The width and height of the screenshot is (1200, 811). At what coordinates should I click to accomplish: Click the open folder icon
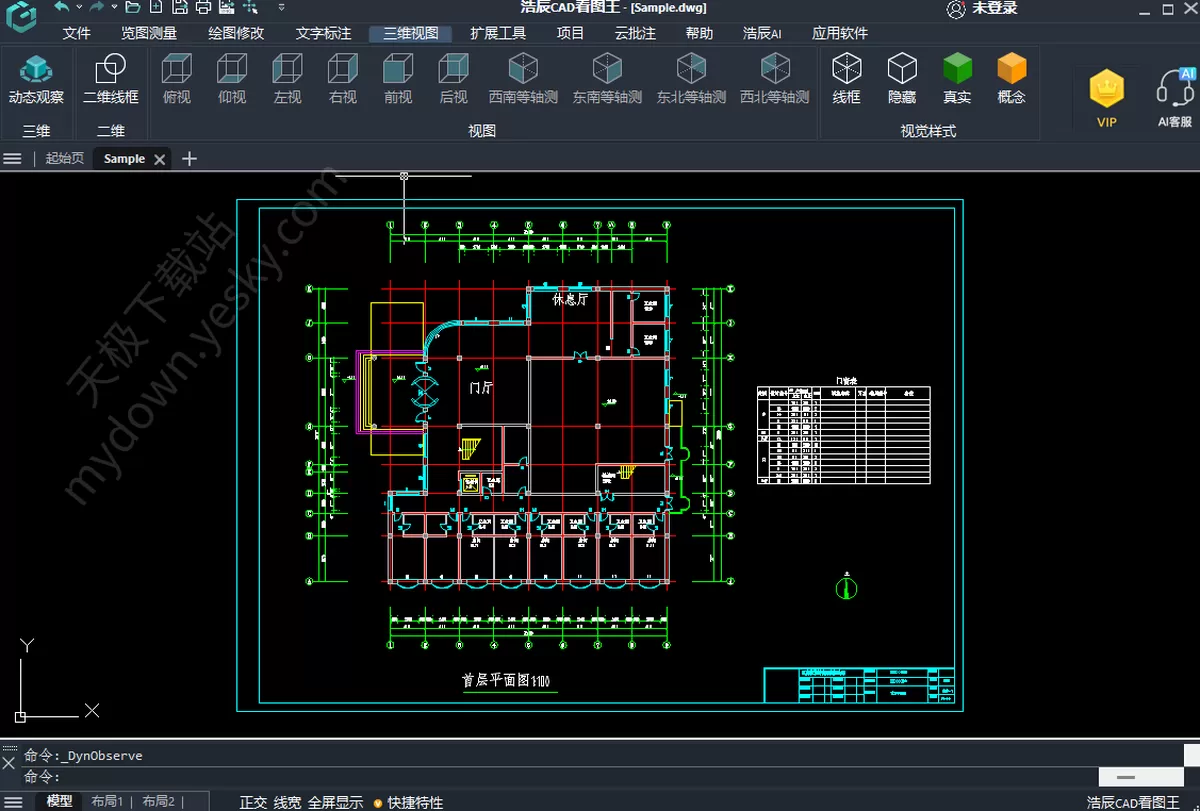click(x=132, y=7)
